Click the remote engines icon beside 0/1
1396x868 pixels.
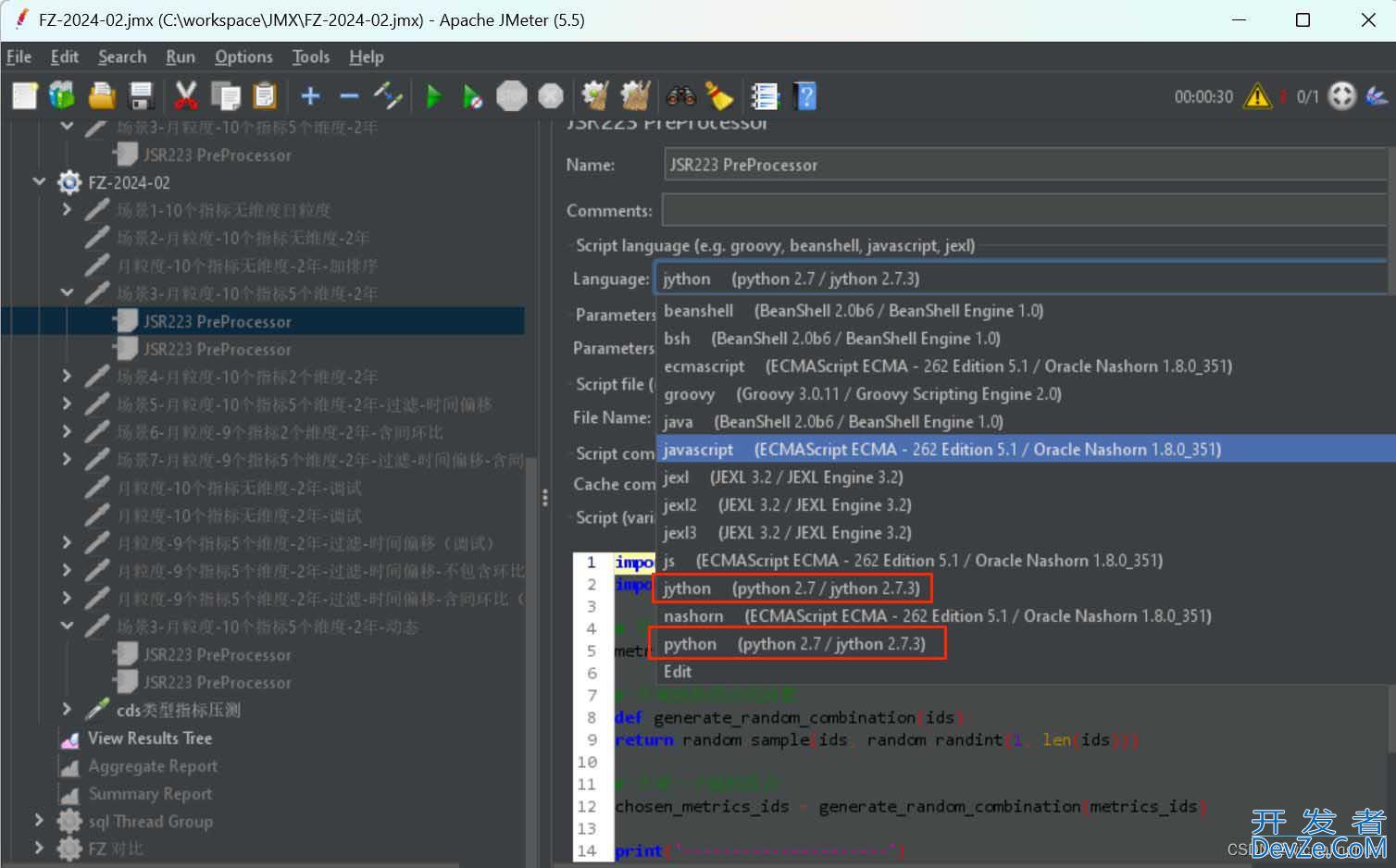click(x=1341, y=95)
